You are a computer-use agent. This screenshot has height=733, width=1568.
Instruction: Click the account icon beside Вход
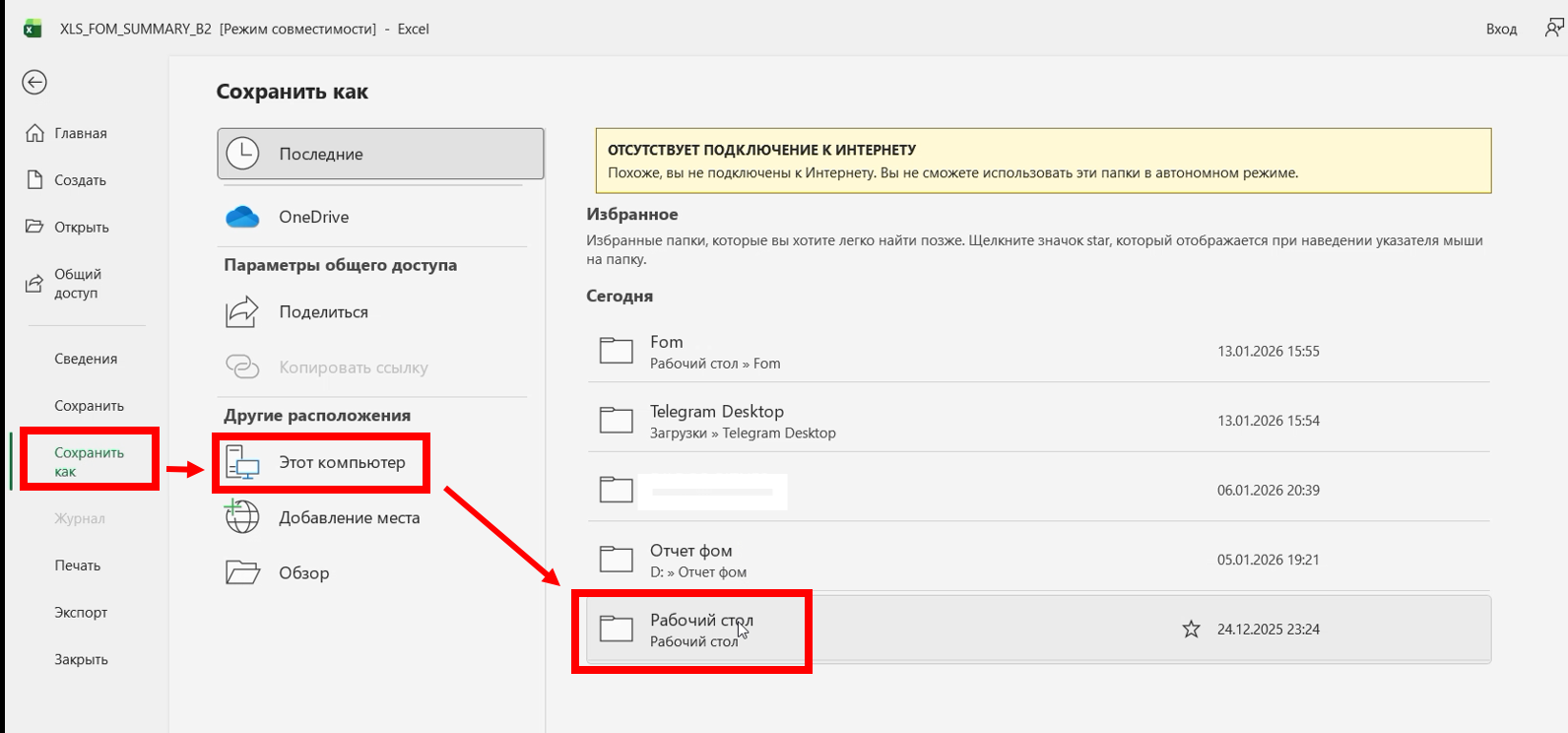(x=1553, y=29)
